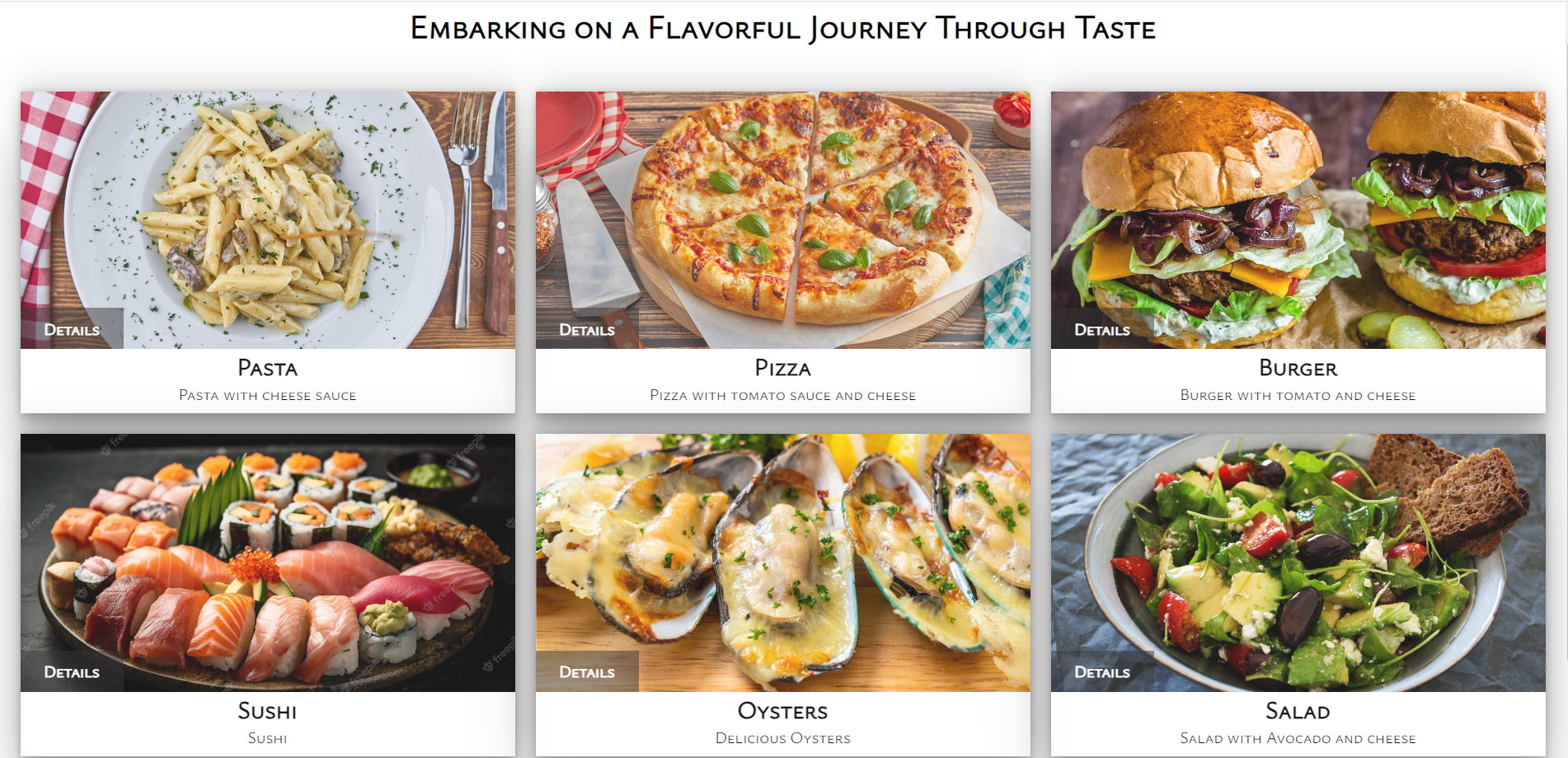Image resolution: width=1568 pixels, height=758 pixels.
Task: Select the Oysters card title
Action: (x=783, y=711)
